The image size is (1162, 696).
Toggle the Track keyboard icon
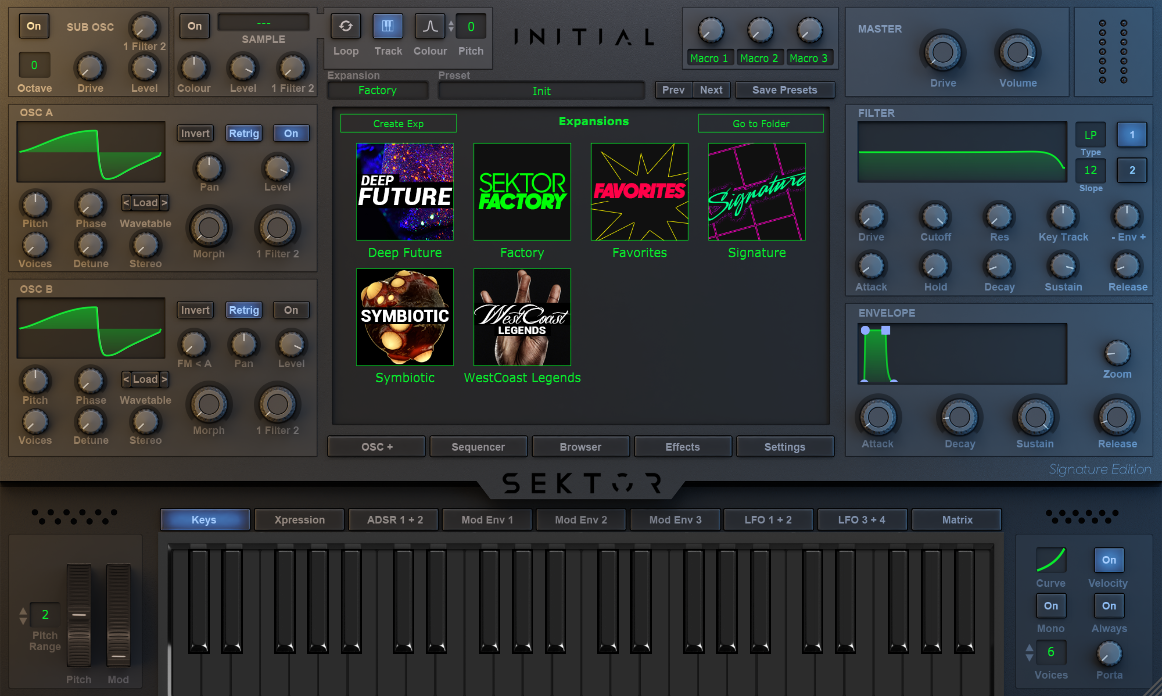[388, 27]
